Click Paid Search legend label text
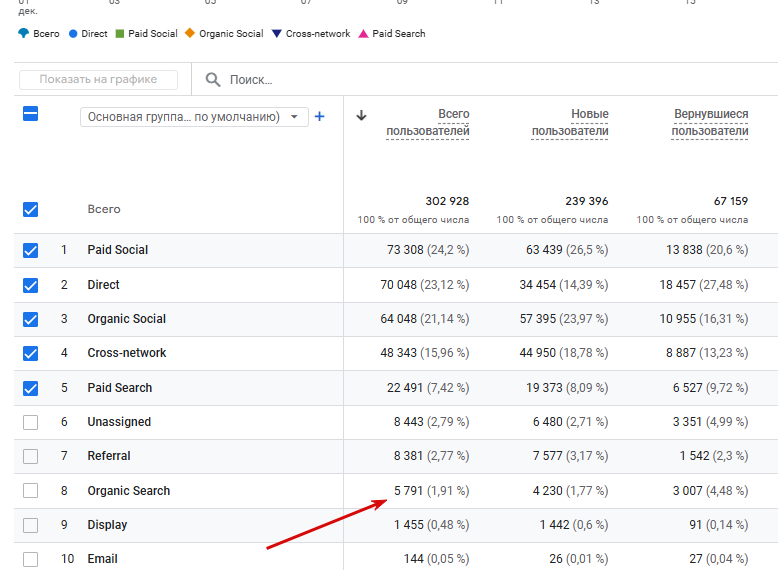 tap(399, 34)
